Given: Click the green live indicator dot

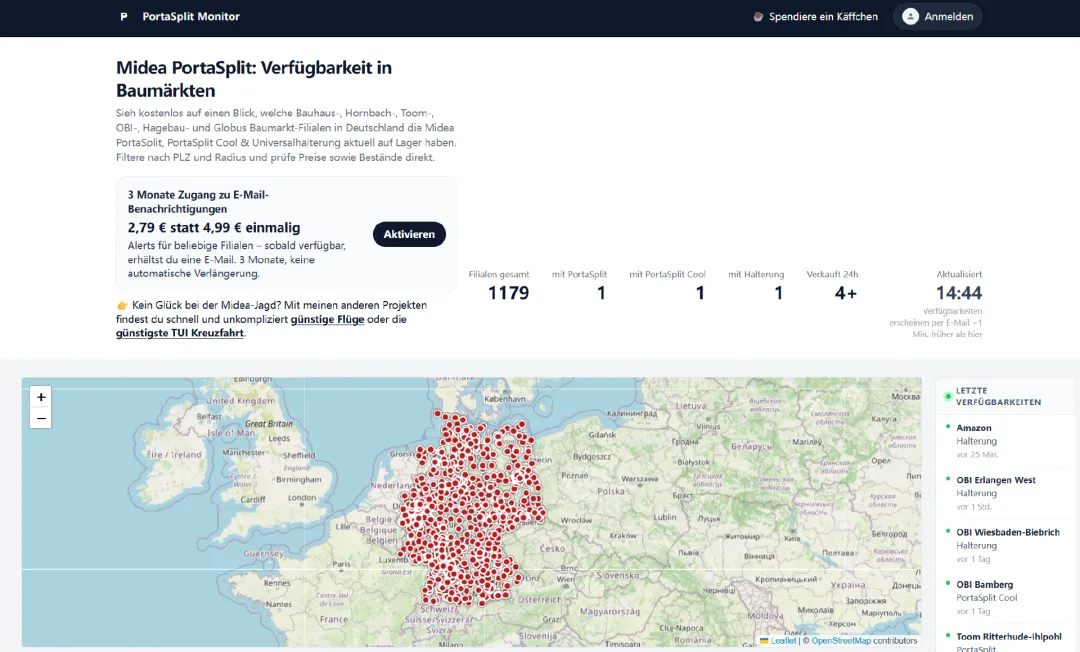Looking at the screenshot, I should pyautogui.click(x=948, y=397).
